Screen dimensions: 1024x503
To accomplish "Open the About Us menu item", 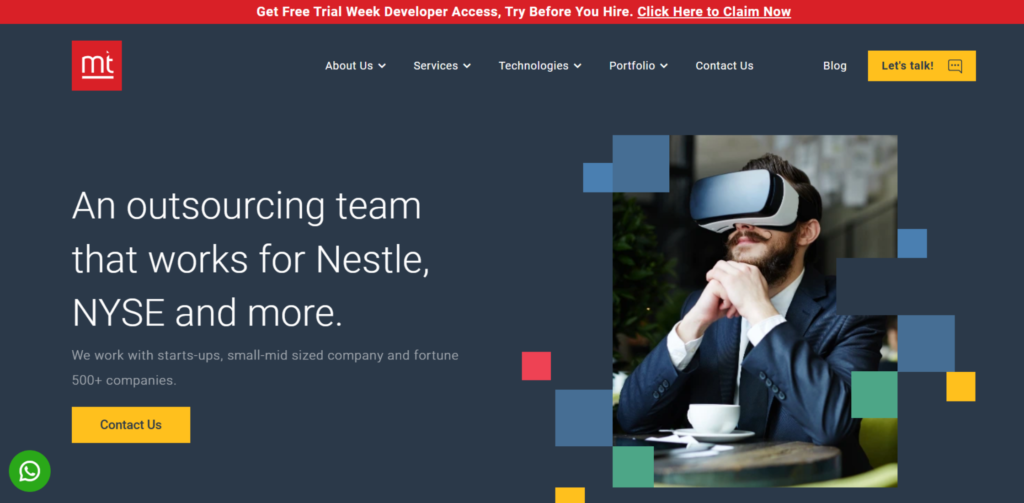I will click(349, 66).
